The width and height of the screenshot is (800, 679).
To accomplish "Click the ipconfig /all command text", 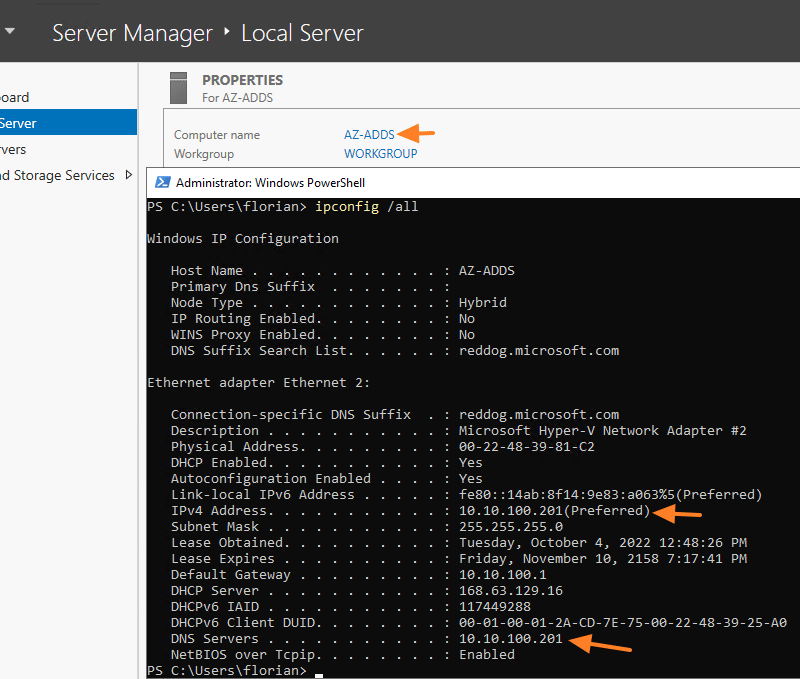I will pyautogui.click(x=366, y=207).
